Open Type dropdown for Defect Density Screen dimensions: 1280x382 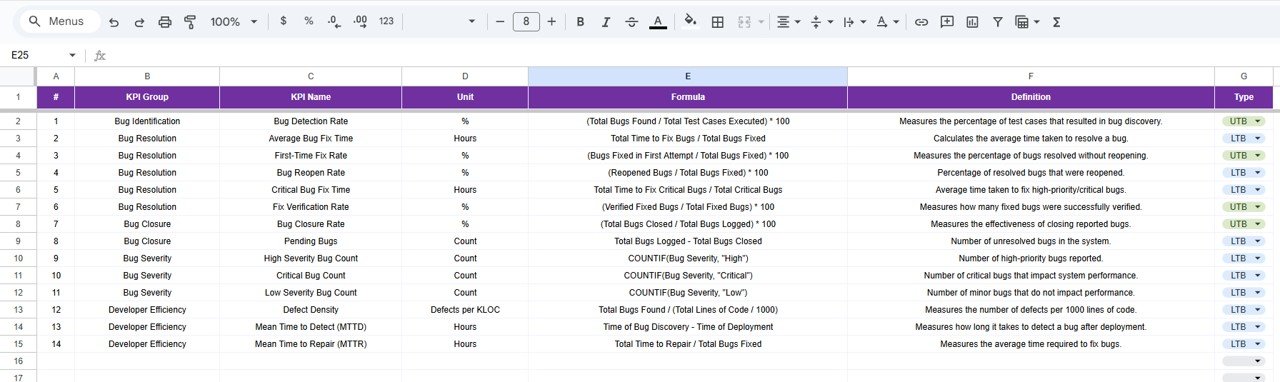(x=1257, y=309)
